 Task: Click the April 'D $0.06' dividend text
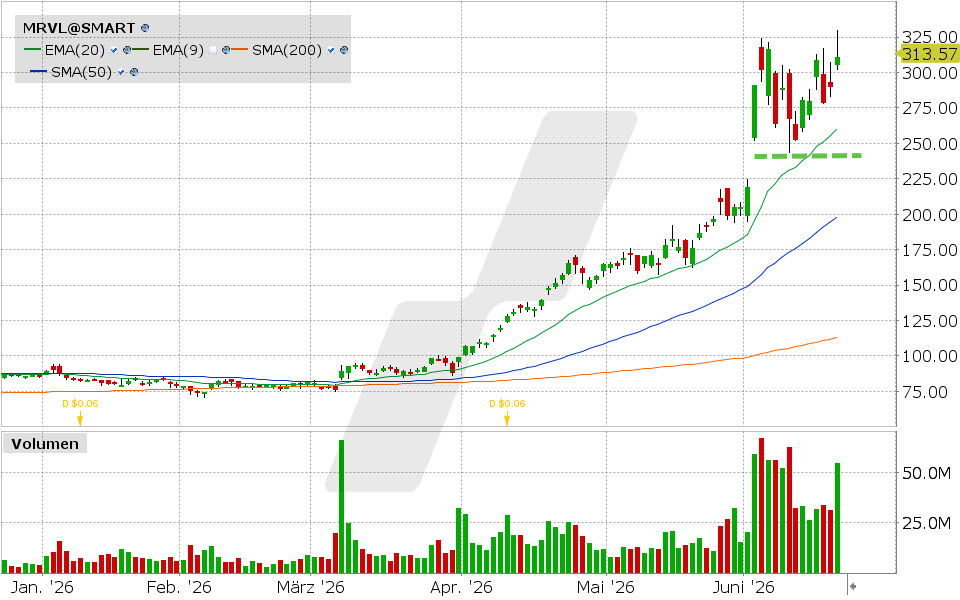pos(507,403)
